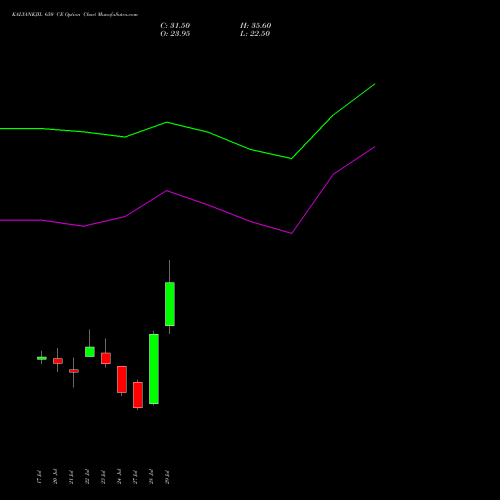Screen dimensions: 500x500
Task: Click the KALYANKJIL 650 CE Options chart title
Action: [75, 15]
